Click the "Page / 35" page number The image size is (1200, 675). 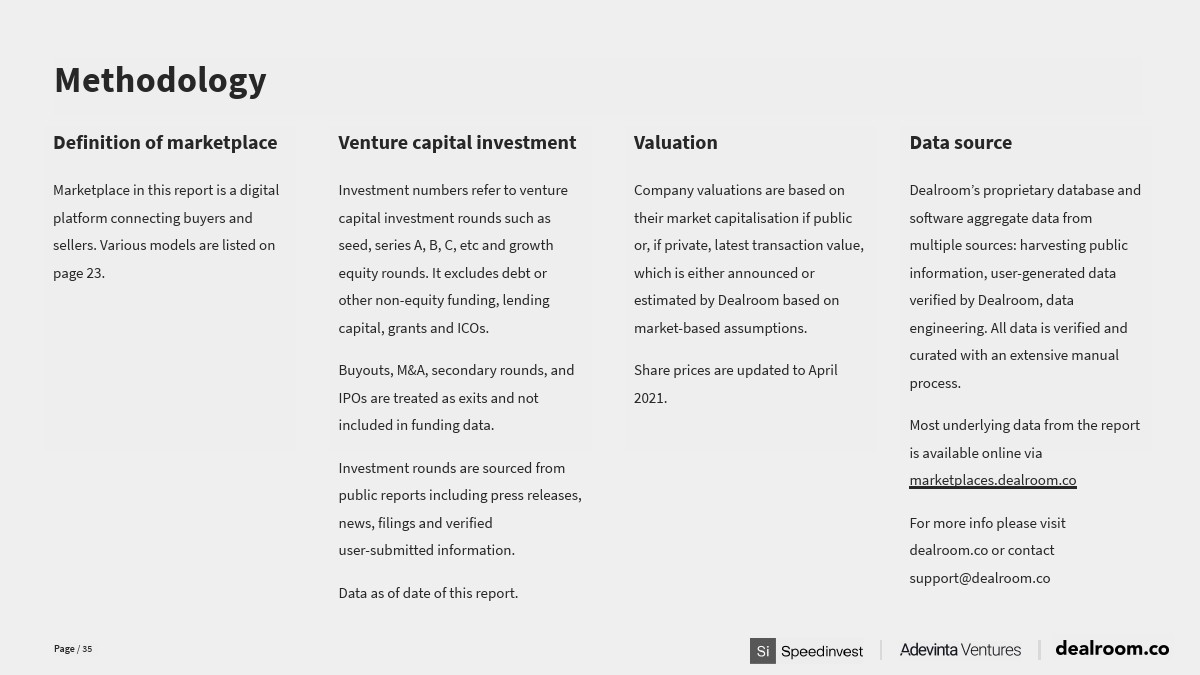click(73, 649)
